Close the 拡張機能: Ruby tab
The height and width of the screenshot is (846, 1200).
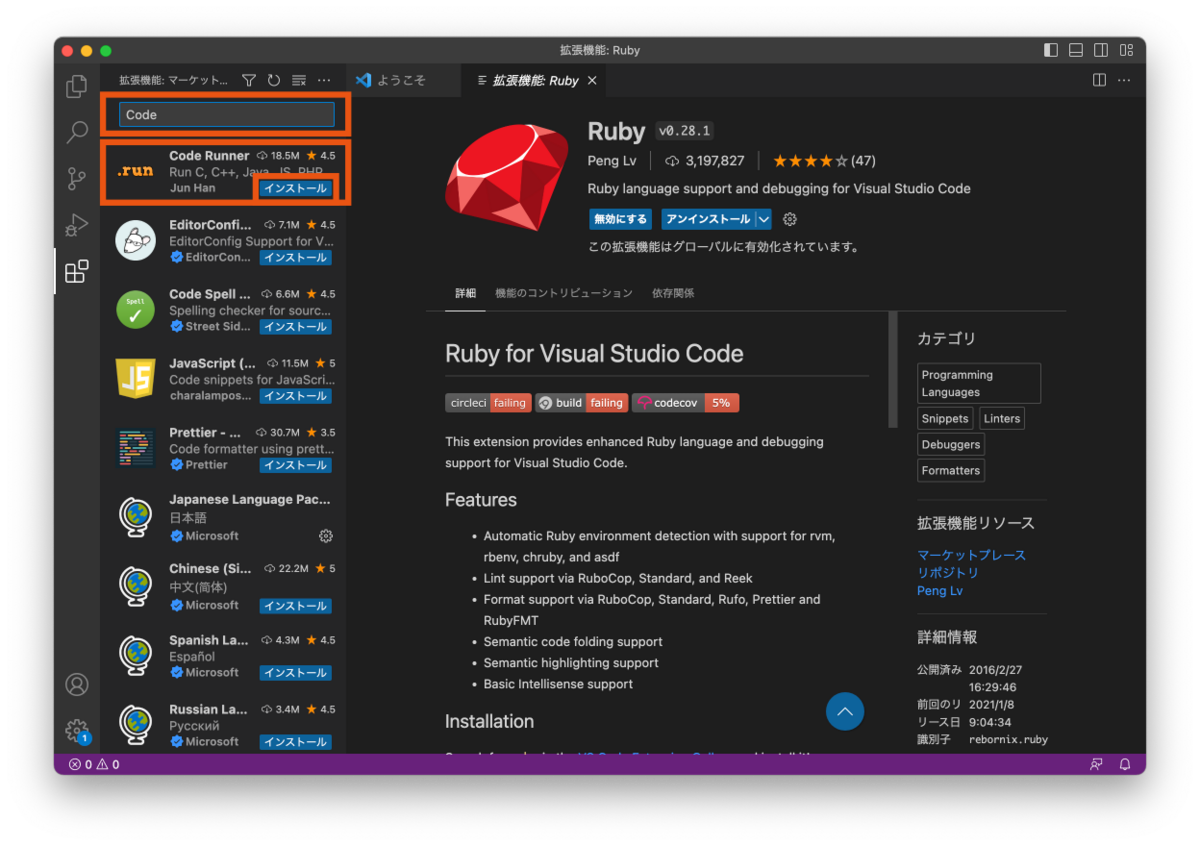click(x=592, y=80)
